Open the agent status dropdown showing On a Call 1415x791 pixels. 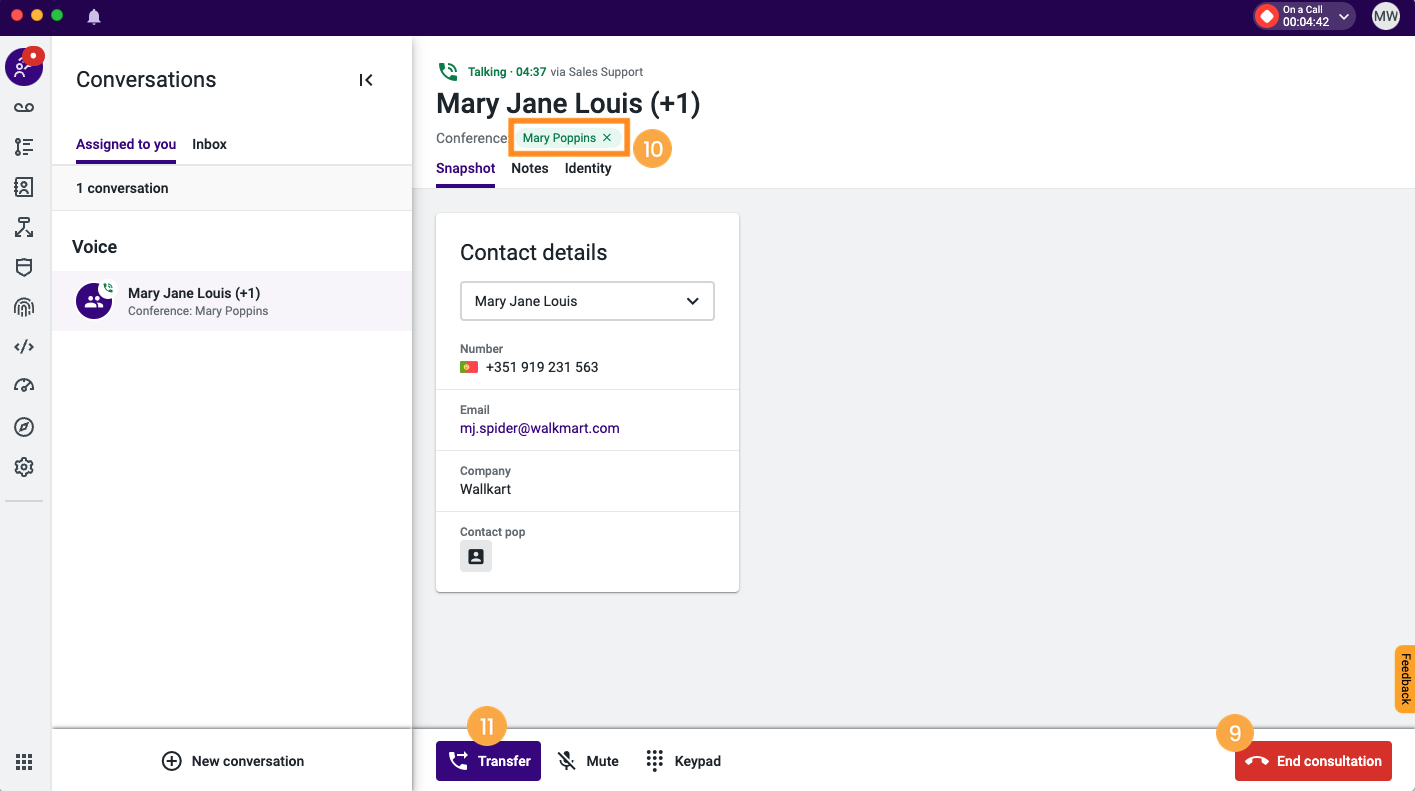[x=1303, y=16]
